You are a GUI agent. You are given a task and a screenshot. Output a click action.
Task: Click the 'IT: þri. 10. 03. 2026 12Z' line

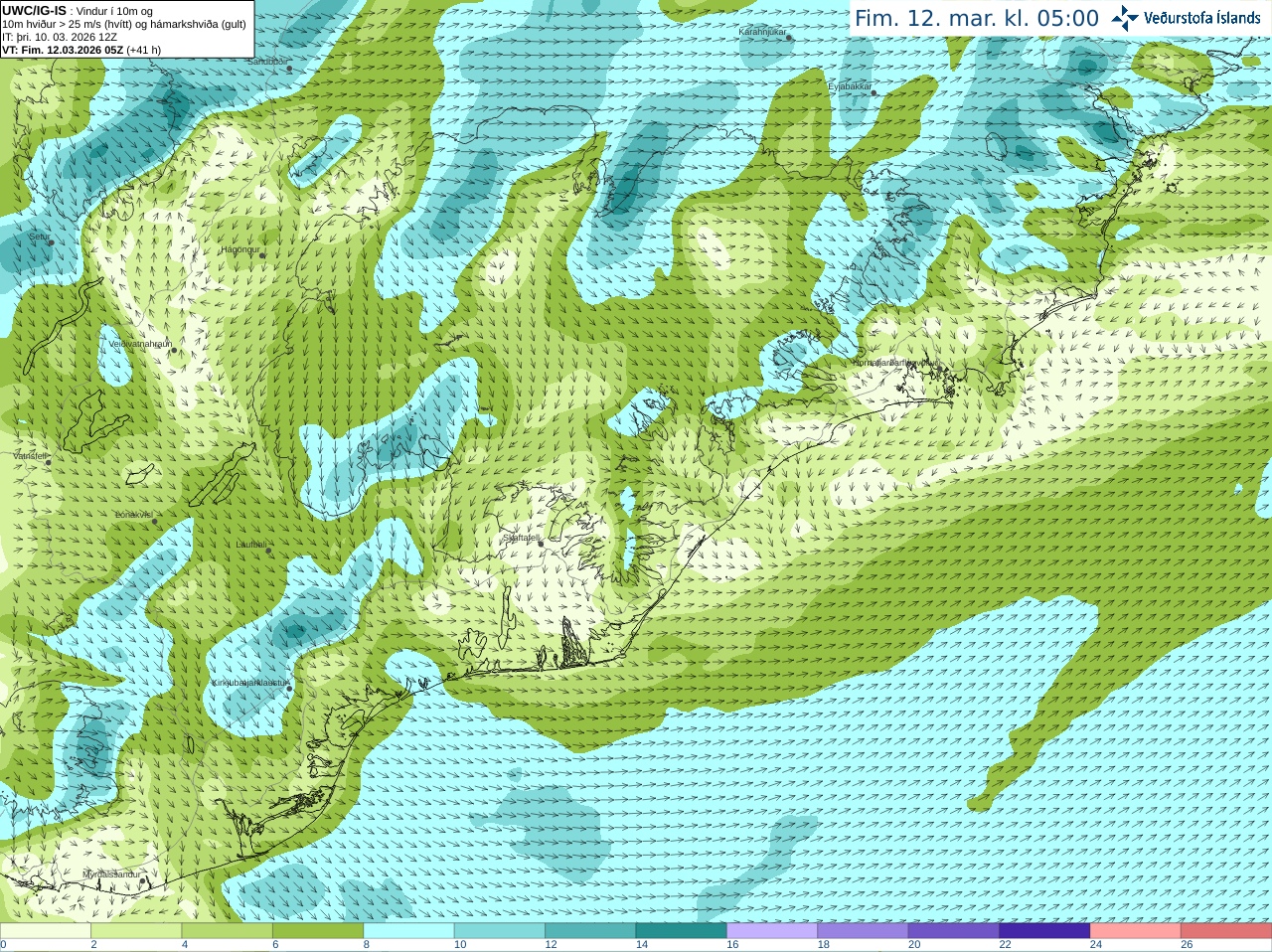point(60,37)
